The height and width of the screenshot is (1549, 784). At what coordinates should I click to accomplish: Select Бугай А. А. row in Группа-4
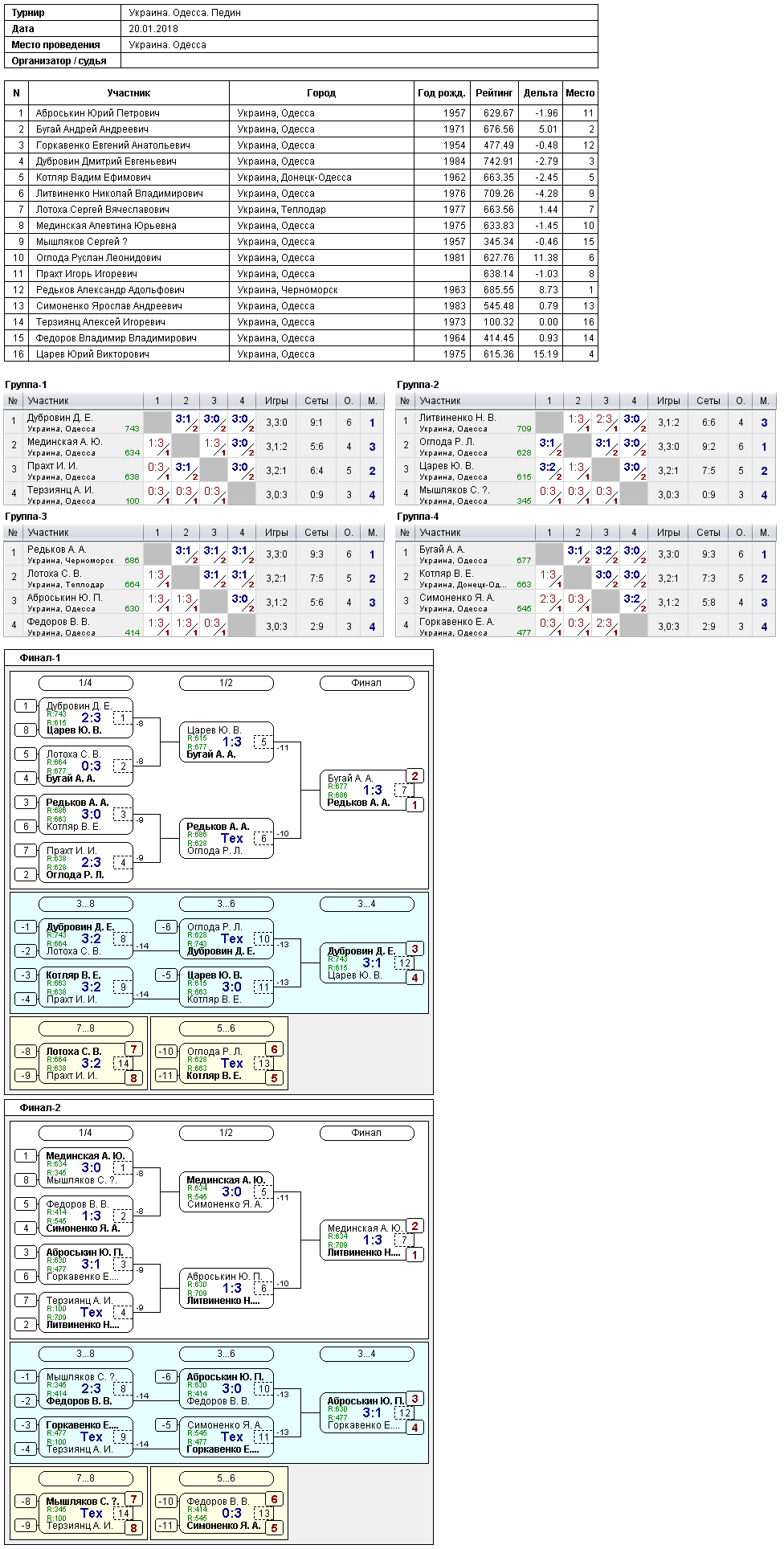tap(586, 554)
